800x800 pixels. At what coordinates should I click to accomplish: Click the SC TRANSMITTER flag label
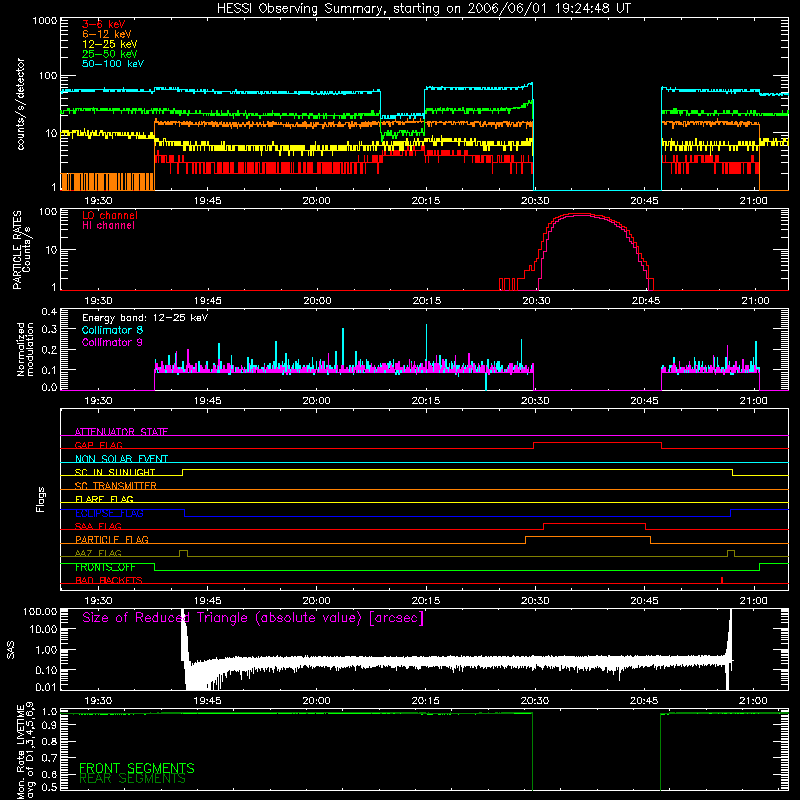(116, 486)
